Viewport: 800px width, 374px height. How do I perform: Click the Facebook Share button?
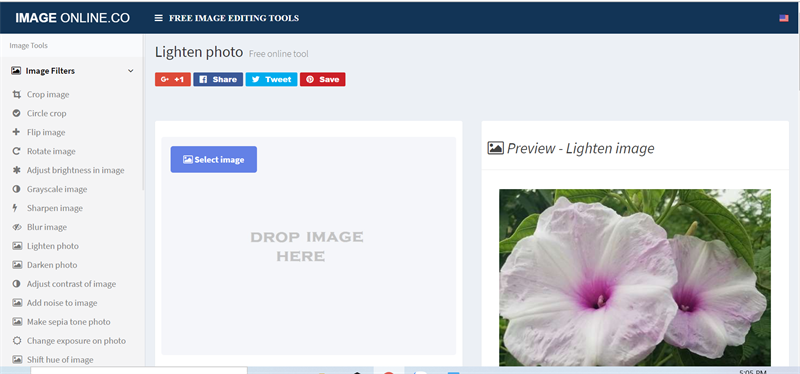coord(218,80)
